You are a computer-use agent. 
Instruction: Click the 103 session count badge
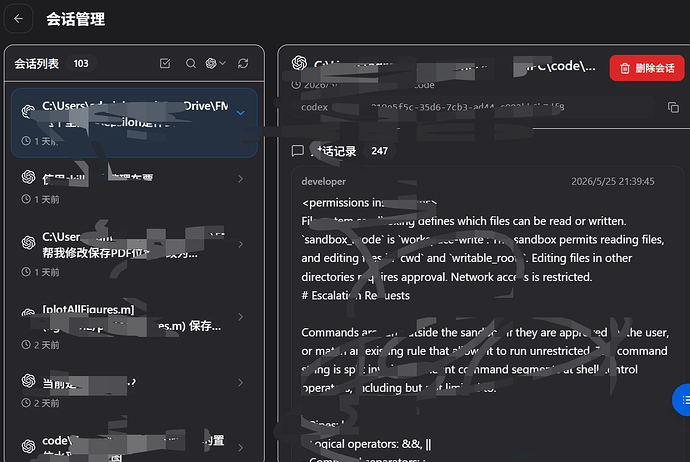click(x=81, y=64)
